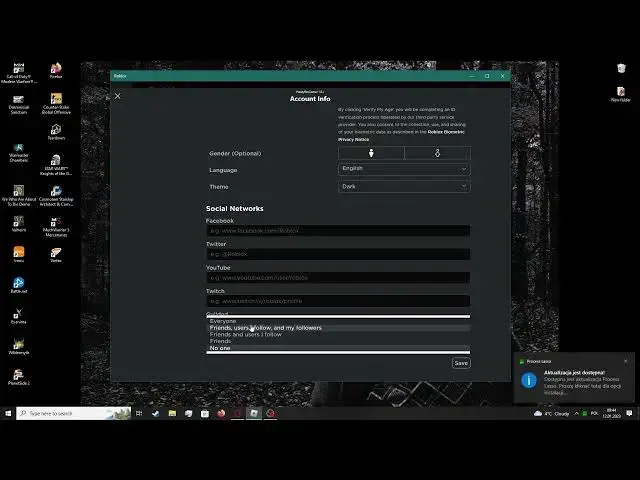Open File Explorer from the taskbar

click(172, 413)
